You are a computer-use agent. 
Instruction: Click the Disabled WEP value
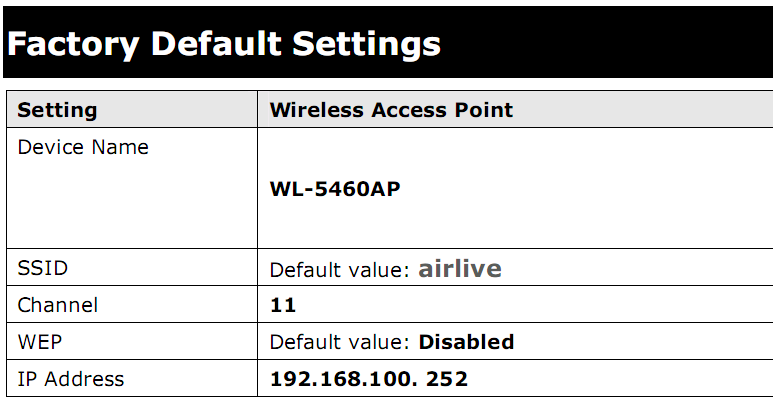tap(466, 342)
